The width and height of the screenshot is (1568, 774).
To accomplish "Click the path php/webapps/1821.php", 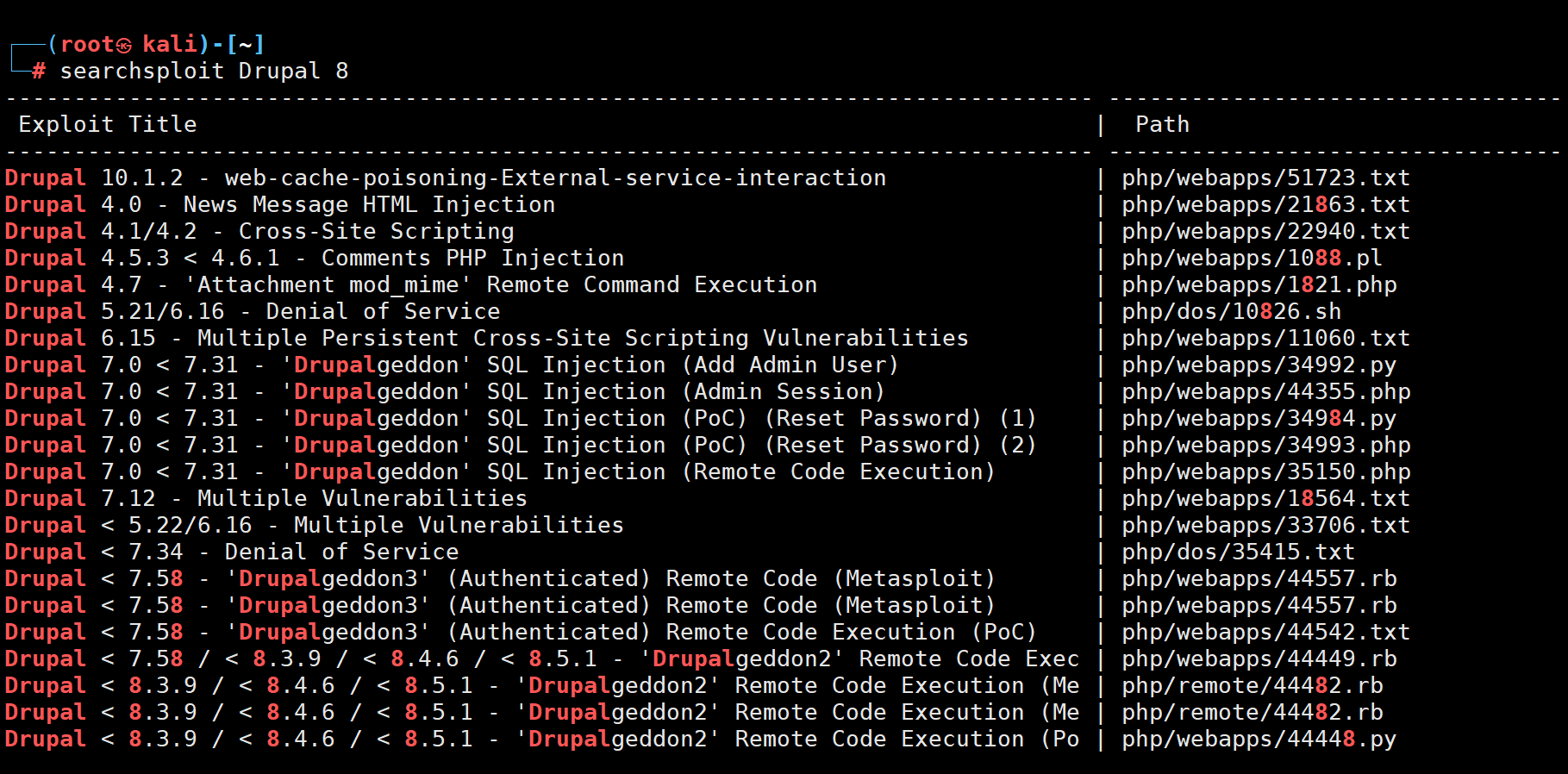I will click(x=1259, y=285).
